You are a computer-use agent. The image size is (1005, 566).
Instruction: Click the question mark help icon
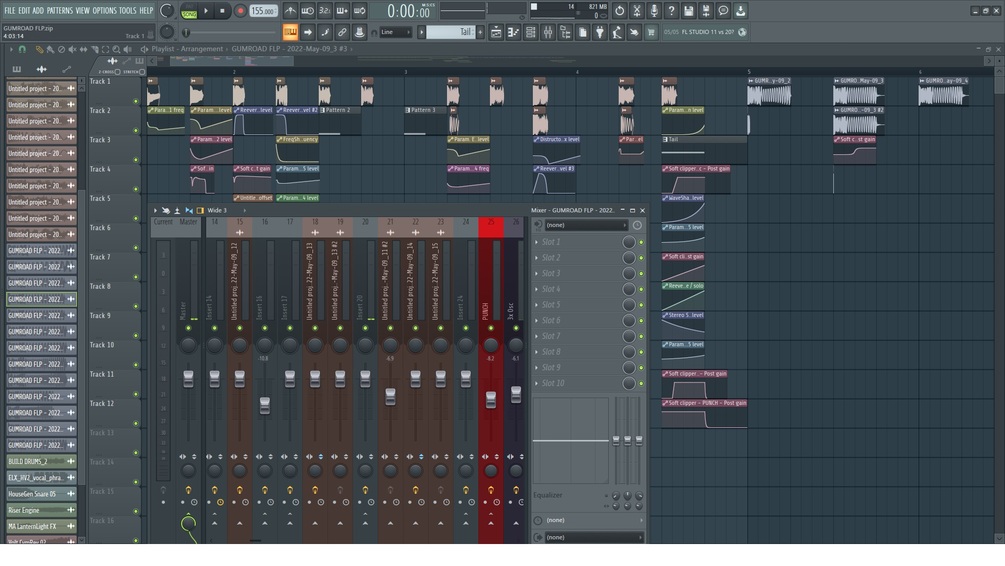tap(671, 11)
